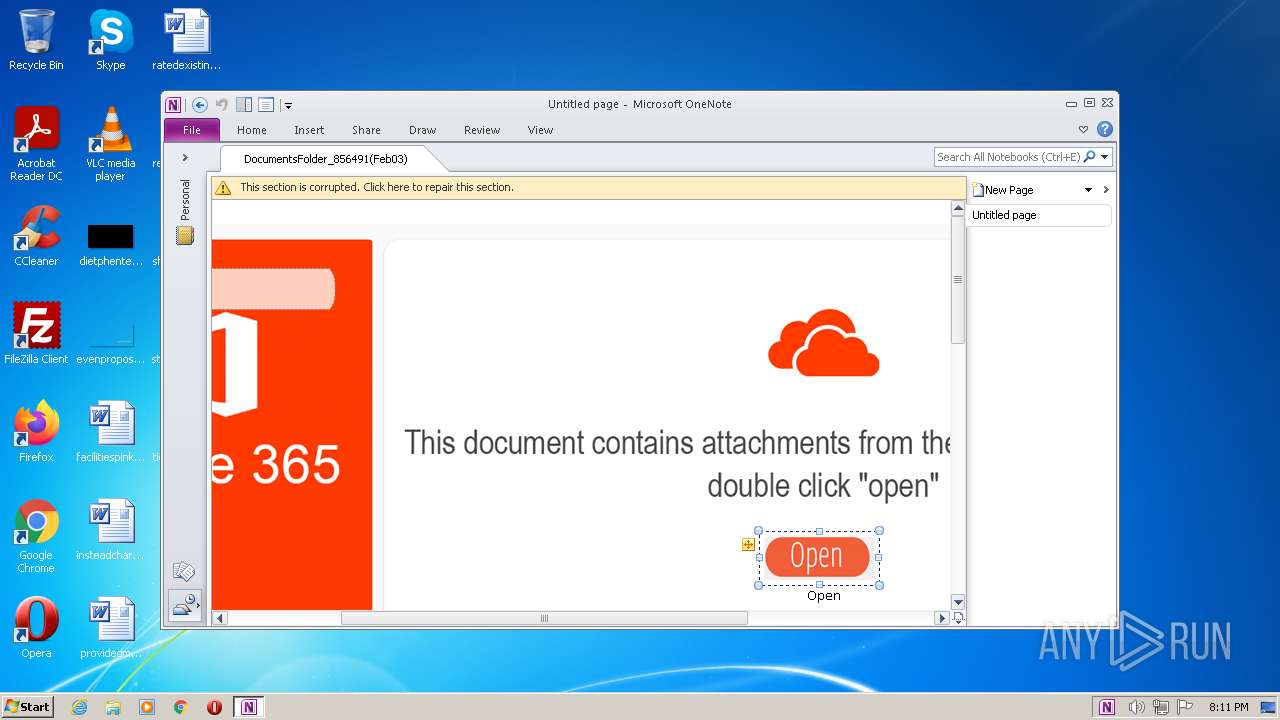Open Opera from the taskbar
This screenshot has height=720, width=1280.
[x=215, y=707]
